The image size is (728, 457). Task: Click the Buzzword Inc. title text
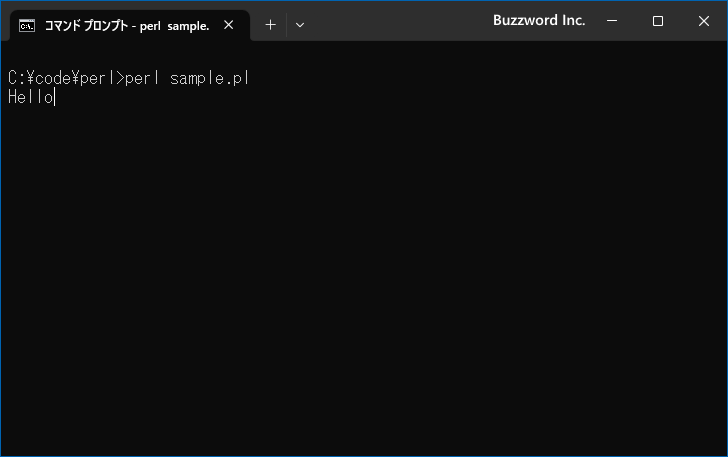click(x=539, y=20)
